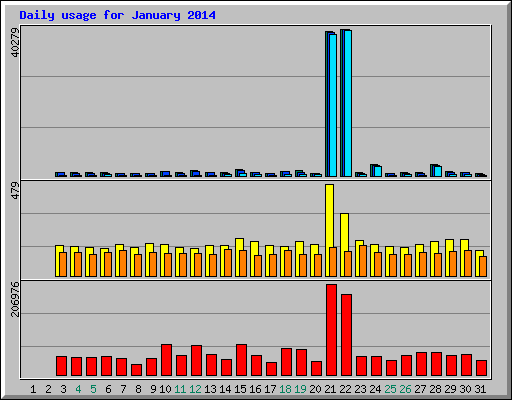Click day label 14 on the axis
The height and width of the screenshot is (400, 512).
click(x=225, y=389)
